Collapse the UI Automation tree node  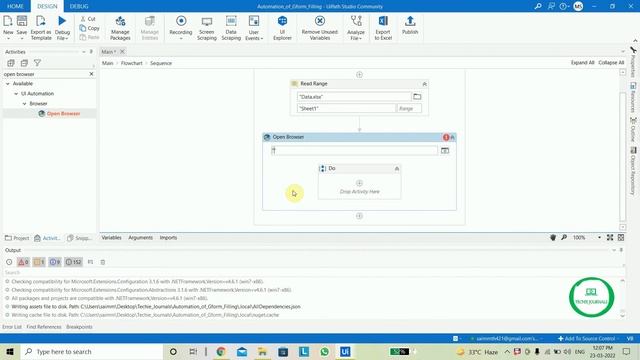(16, 93)
